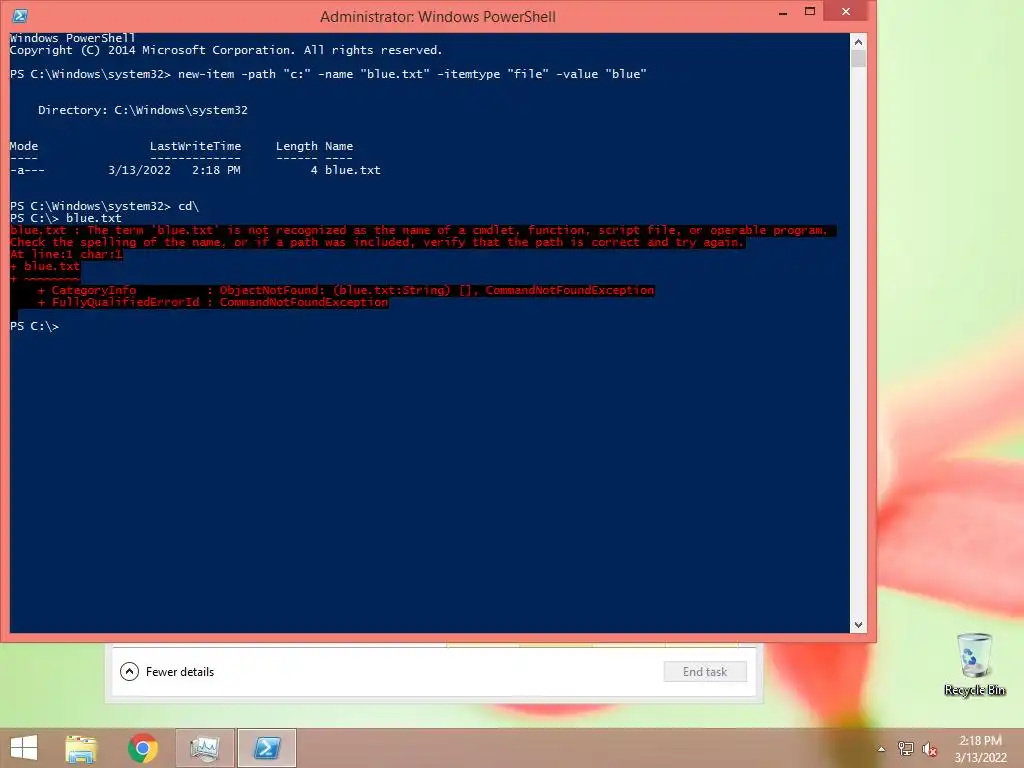Click the 'Length' column header
Viewport: 1024px width, 768px height.
(x=296, y=146)
